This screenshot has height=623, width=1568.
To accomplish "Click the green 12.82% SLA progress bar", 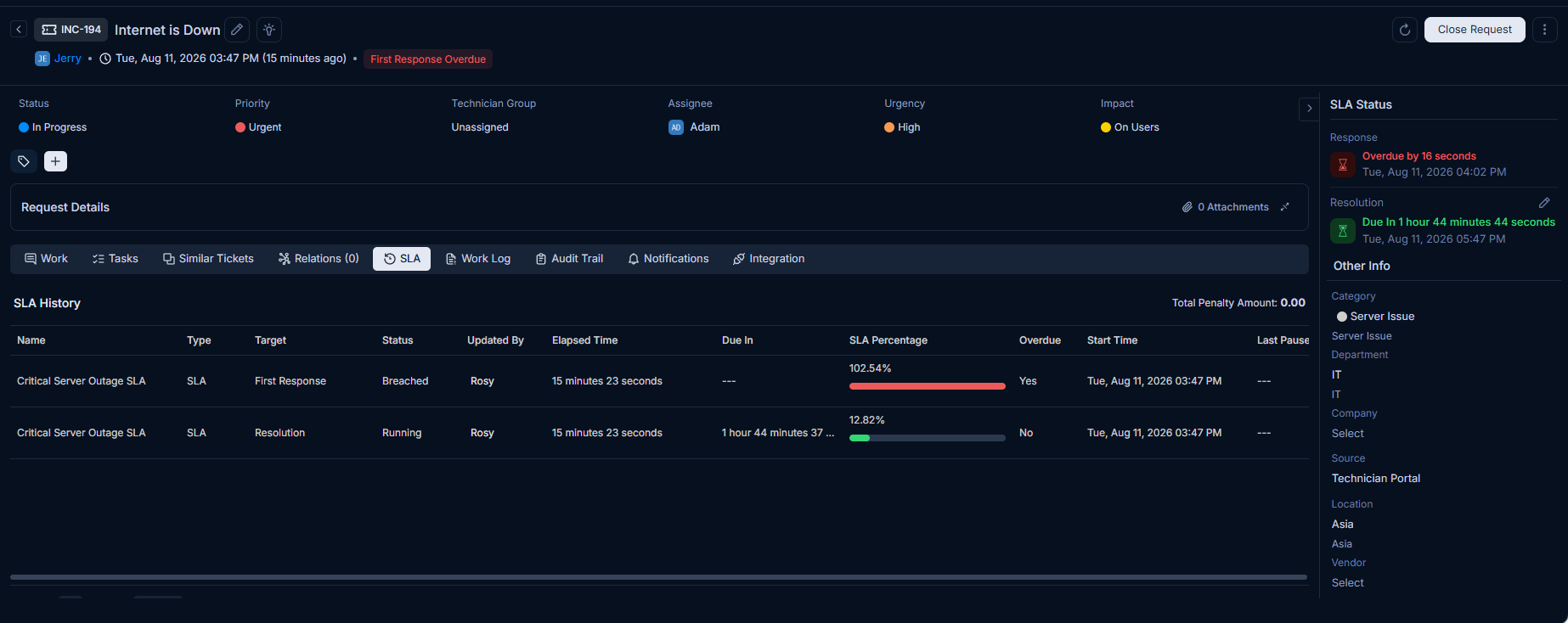I will click(x=928, y=438).
